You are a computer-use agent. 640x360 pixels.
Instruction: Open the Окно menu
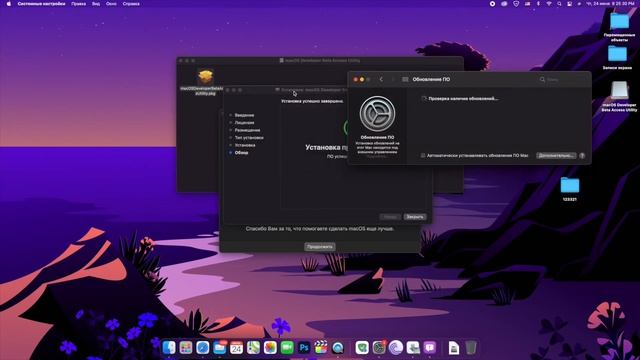[x=111, y=4]
